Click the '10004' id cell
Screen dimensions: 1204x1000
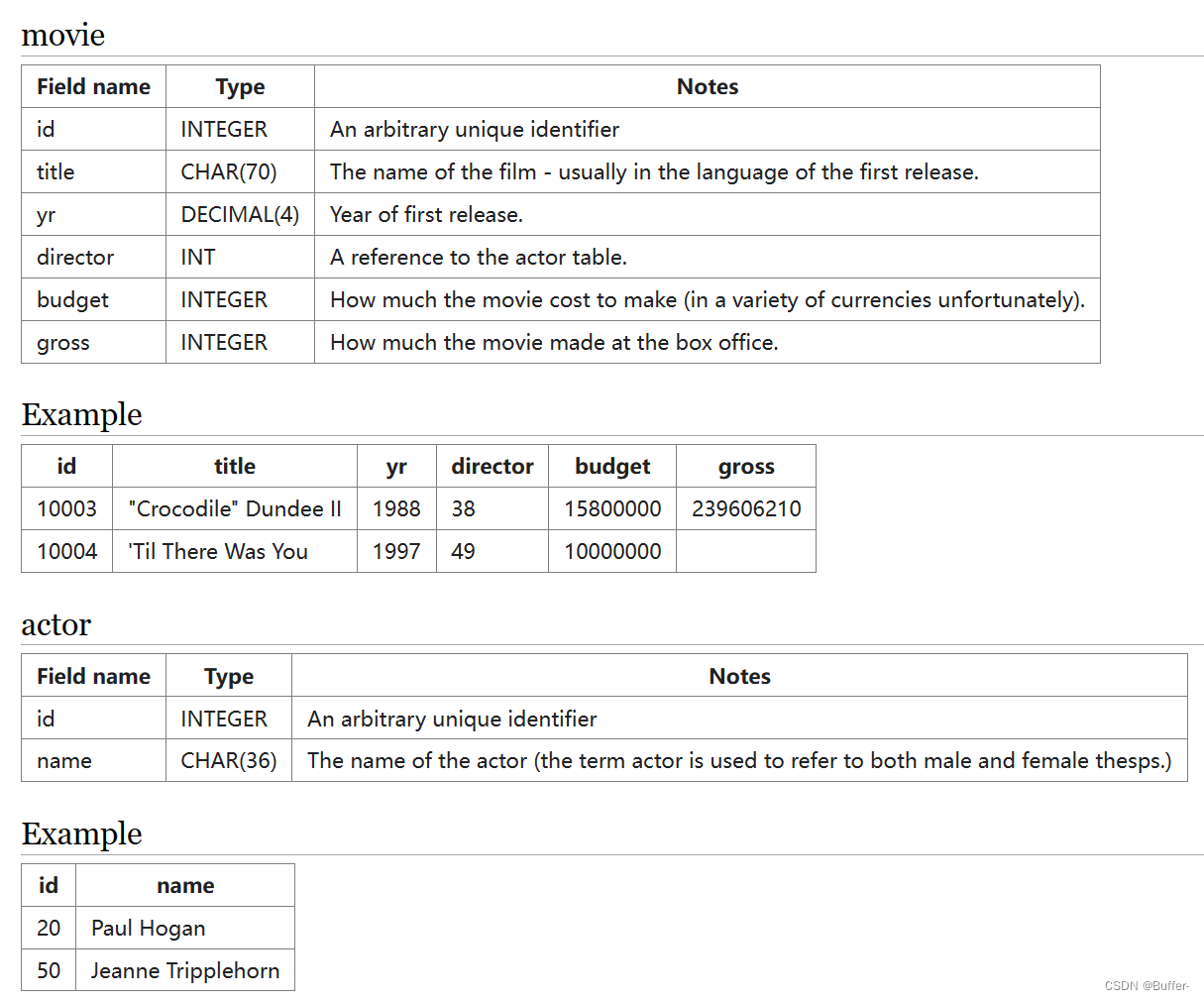(66, 551)
